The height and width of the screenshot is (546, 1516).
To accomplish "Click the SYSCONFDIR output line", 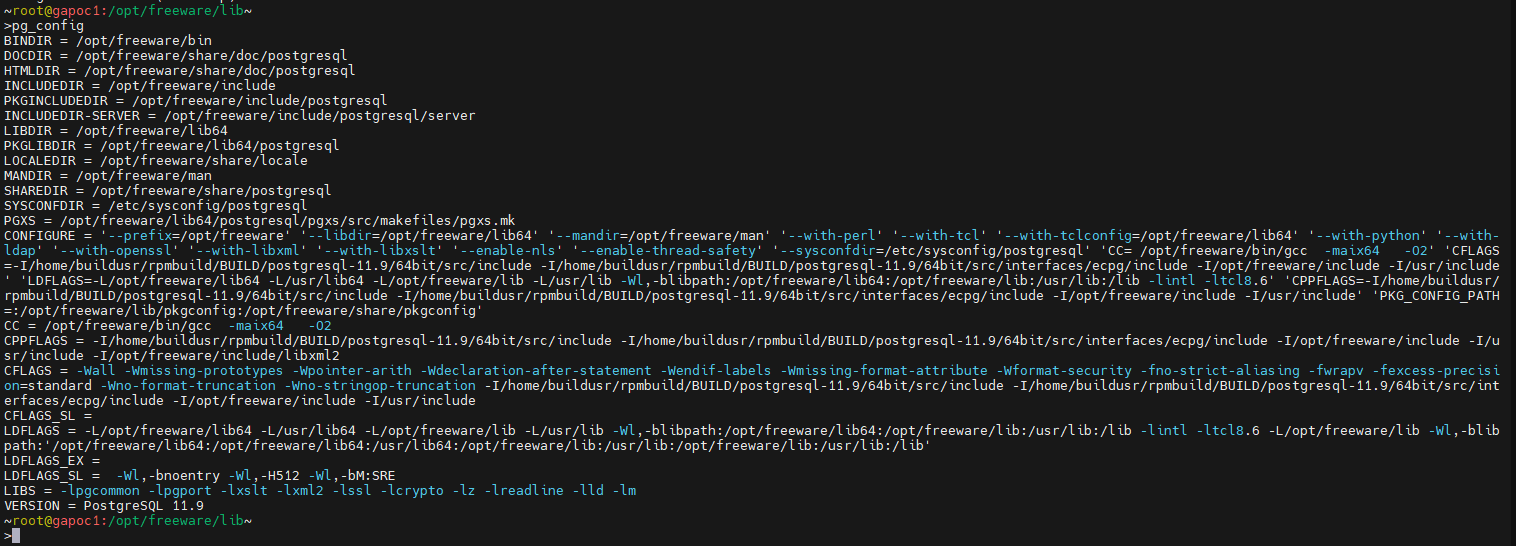I will (156, 205).
